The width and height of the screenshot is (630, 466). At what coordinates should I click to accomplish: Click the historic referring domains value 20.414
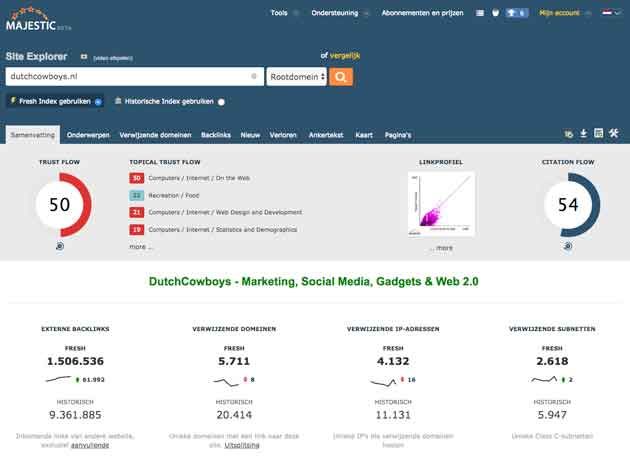coord(234,415)
